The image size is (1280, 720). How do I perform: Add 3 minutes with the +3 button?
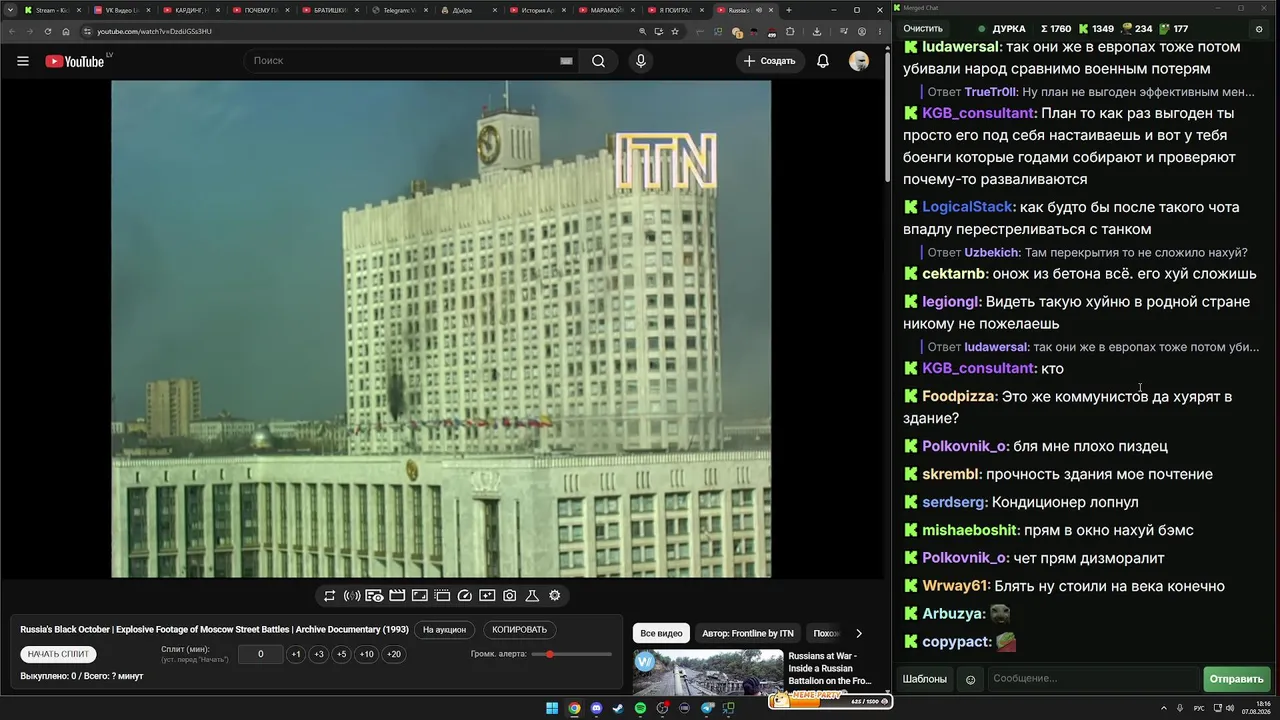tap(318, 654)
